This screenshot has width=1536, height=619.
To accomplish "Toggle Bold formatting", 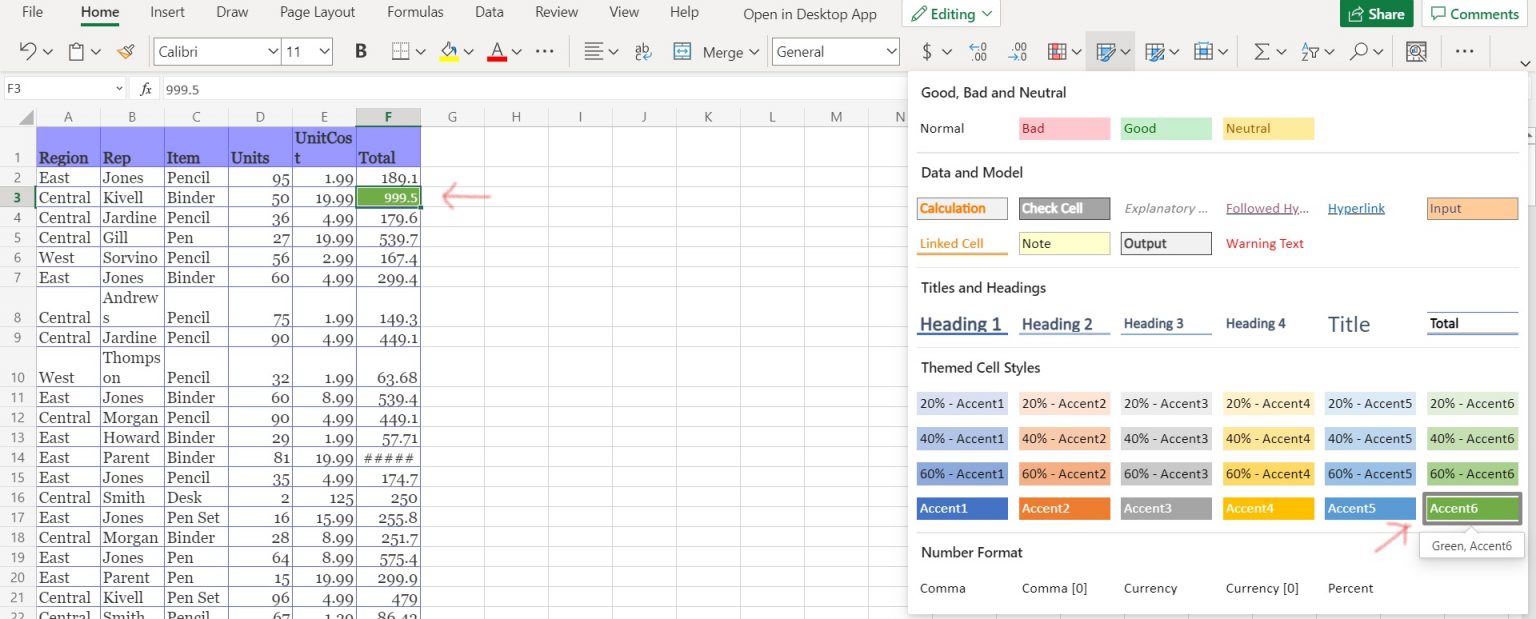I will (361, 52).
